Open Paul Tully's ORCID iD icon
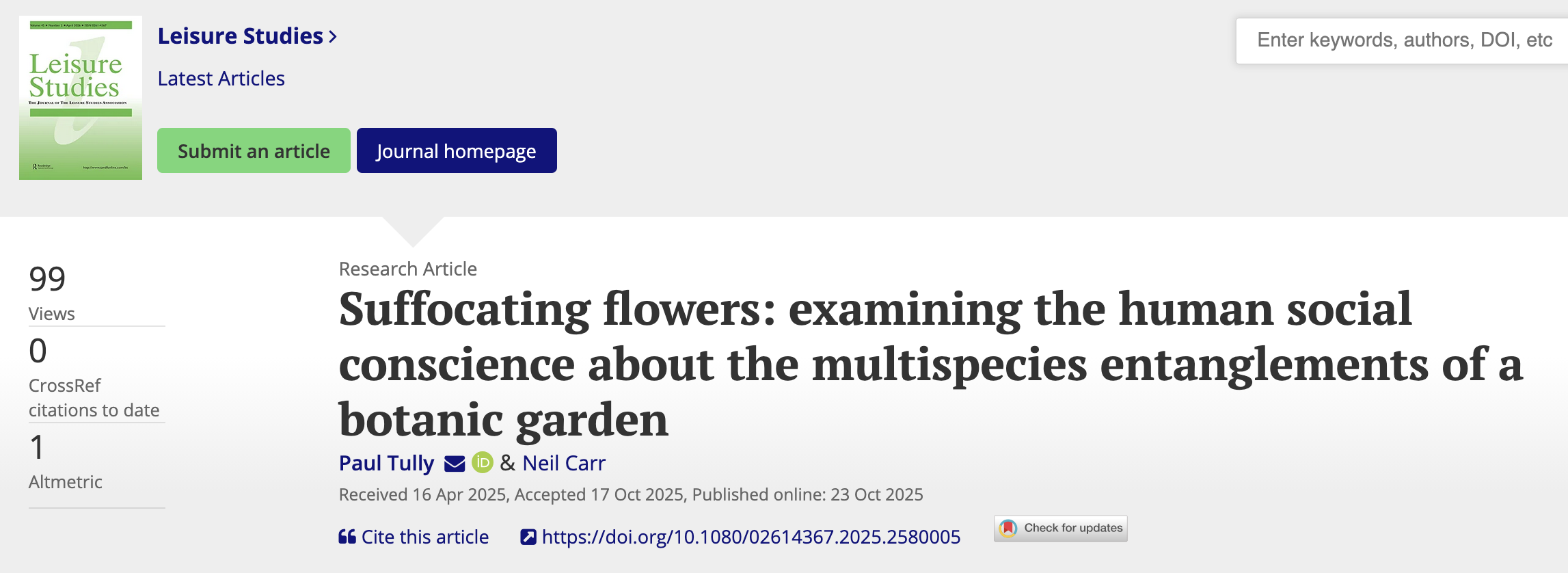1568x573 pixels. coord(483,463)
